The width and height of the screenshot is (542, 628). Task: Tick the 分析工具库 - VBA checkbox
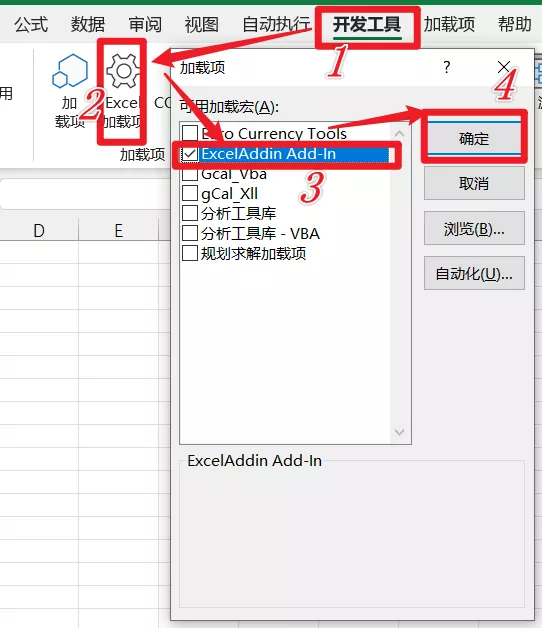pyautogui.click(x=190, y=233)
